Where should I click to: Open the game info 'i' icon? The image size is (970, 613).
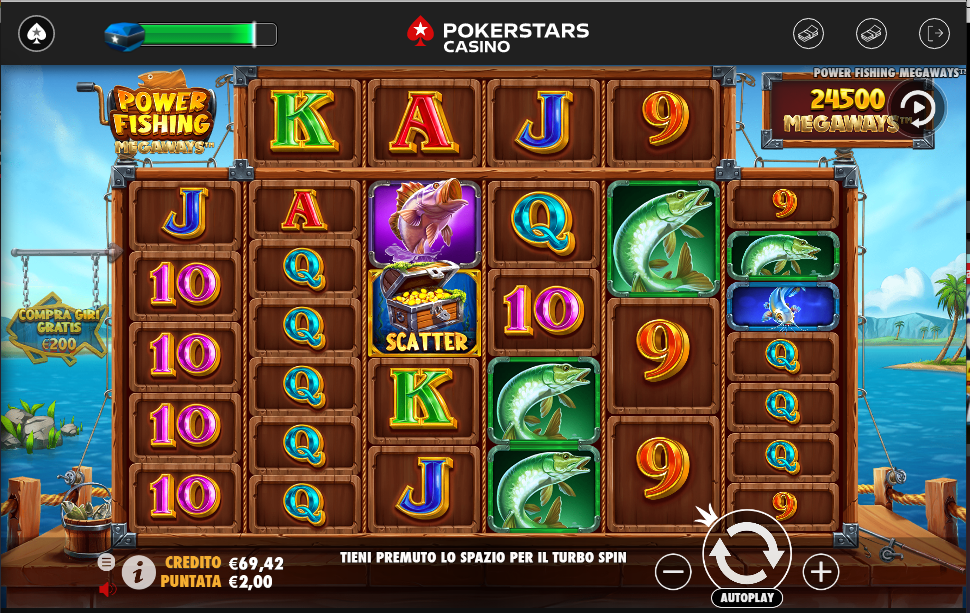pyautogui.click(x=138, y=572)
